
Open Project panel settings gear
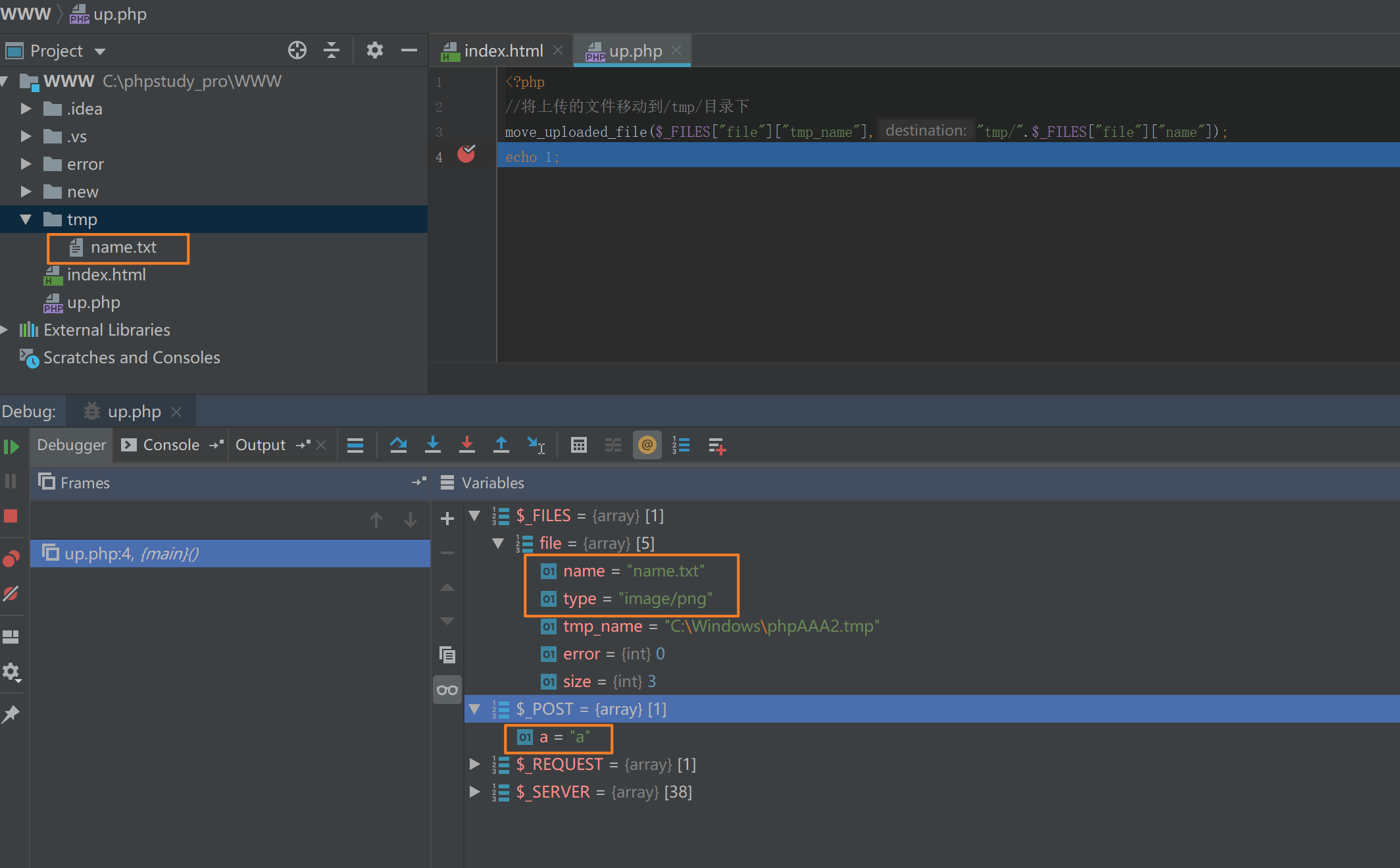click(374, 50)
